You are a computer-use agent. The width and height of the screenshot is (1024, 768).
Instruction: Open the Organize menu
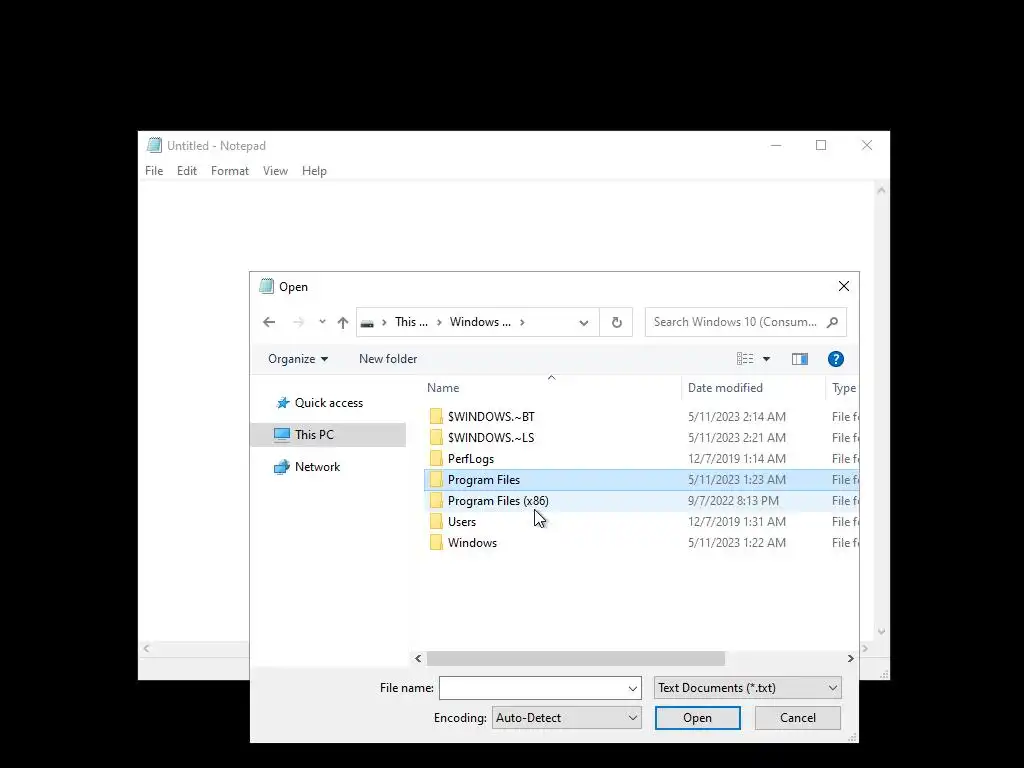(x=298, y=359)
